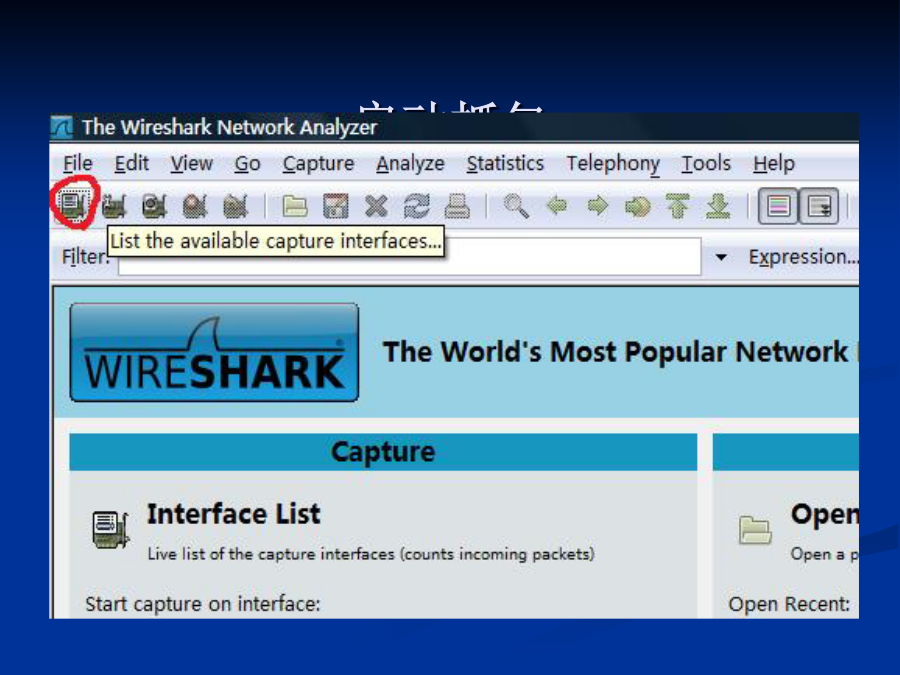Close the capture file X icon
This screenshot has height=675, width=900.
376,206
